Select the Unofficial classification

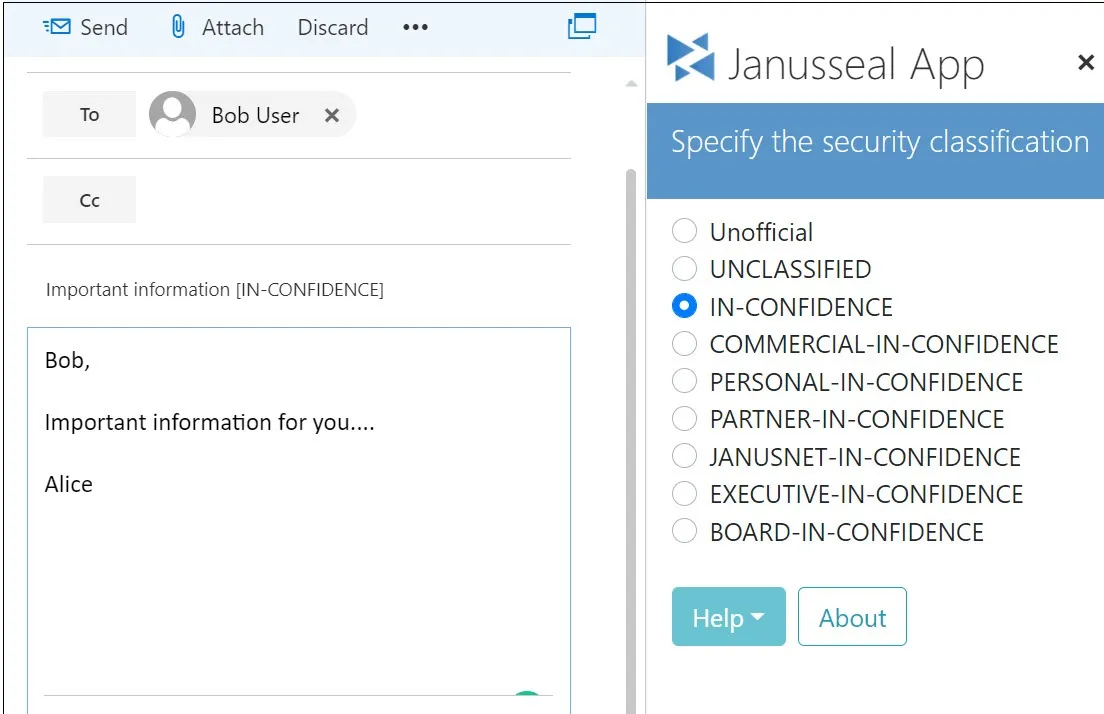pos(684,232)
